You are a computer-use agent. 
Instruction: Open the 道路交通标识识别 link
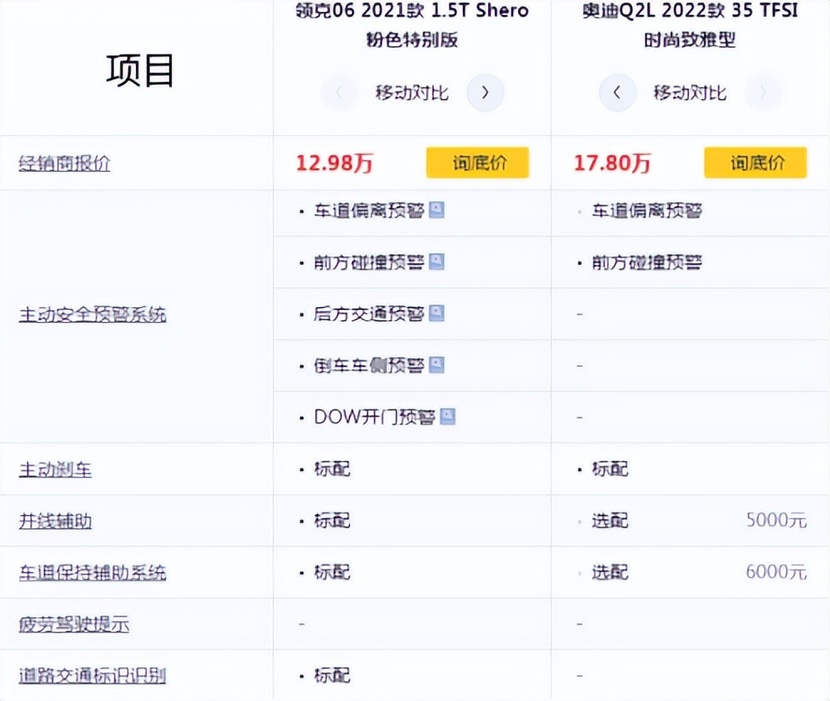tap(93, 676)
